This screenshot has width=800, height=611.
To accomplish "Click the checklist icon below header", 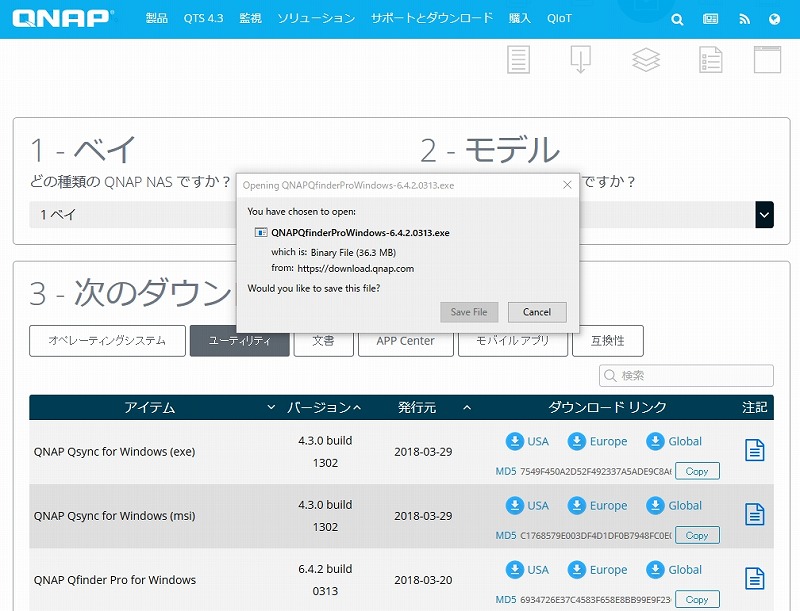I will [710, 59].
